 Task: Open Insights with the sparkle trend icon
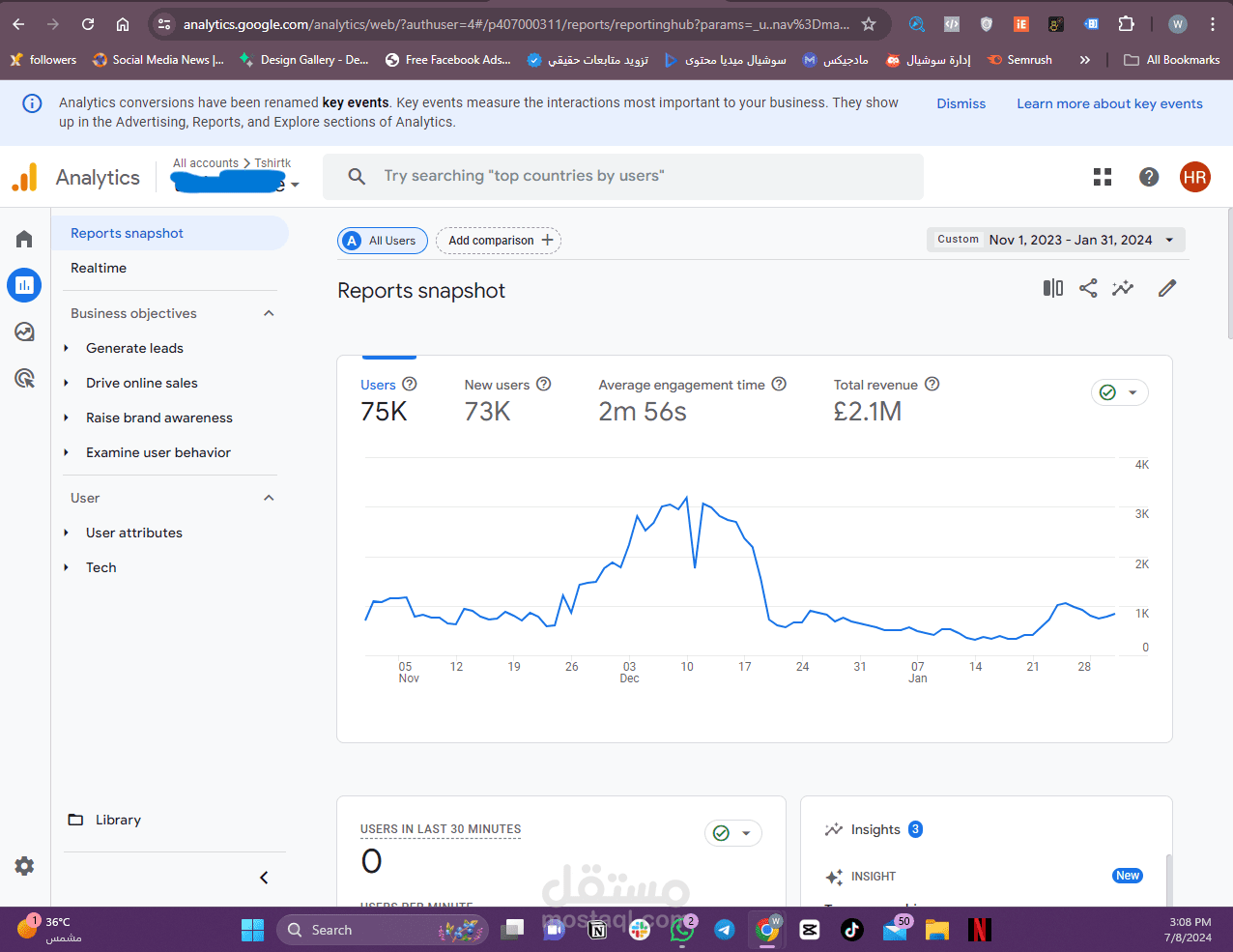tap(1123, 288)
